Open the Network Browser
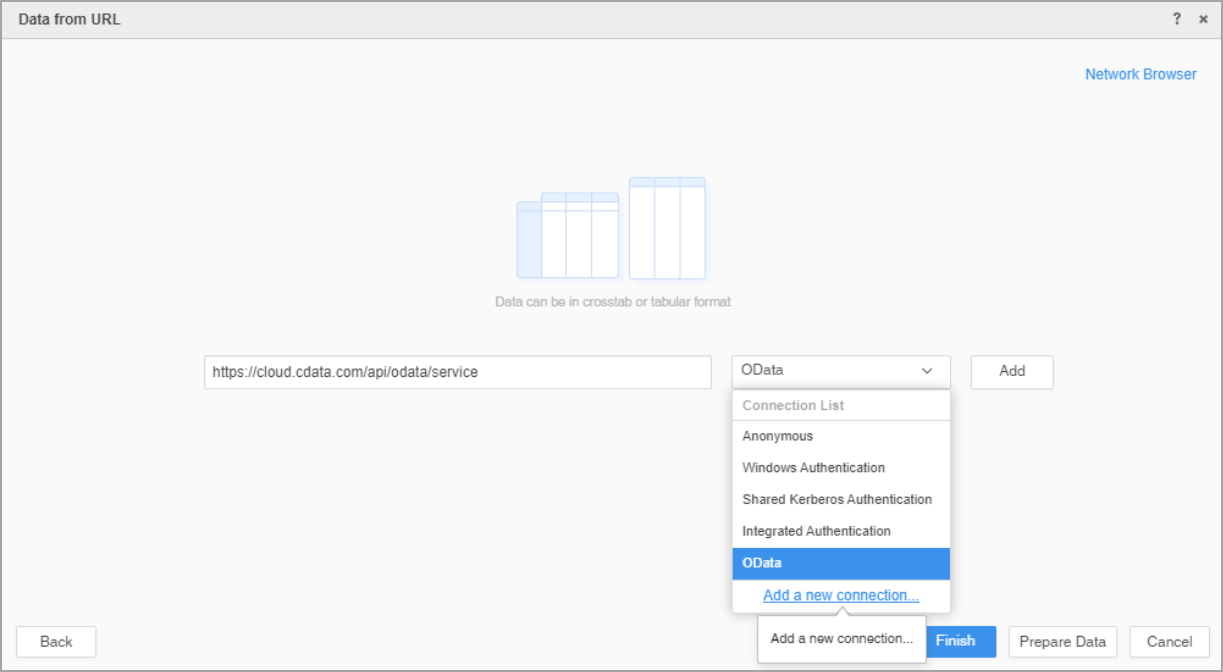The height and width of the screenshot is (672, 1223). tap(1140, 74)
